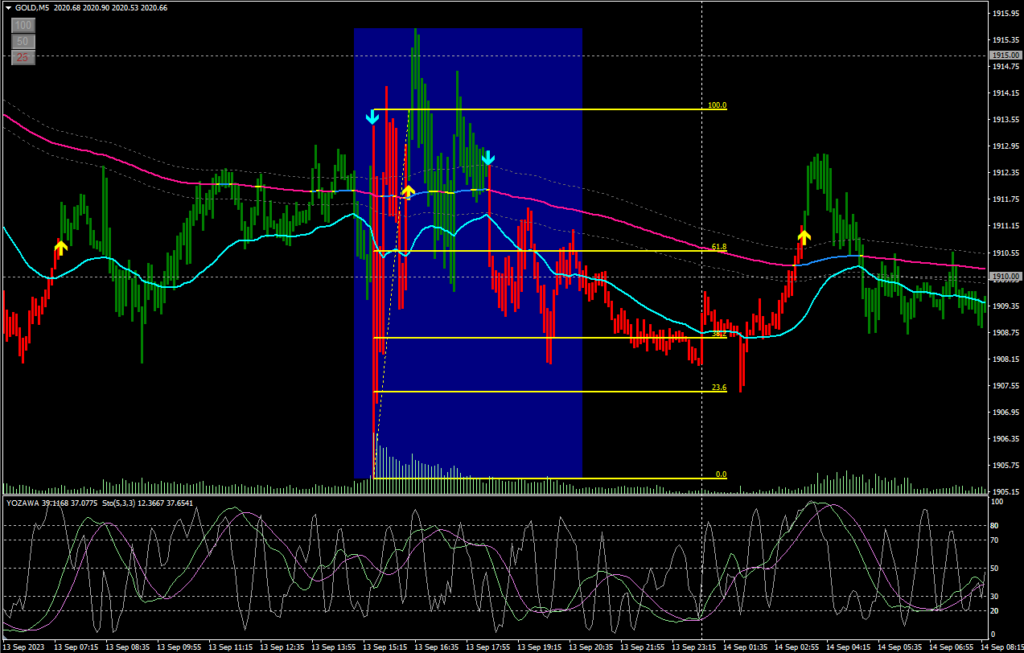Viewport: 1024px width, 653px height.
Task: Click the leftmost yellow up arrow signal
Action: (60, 246)
